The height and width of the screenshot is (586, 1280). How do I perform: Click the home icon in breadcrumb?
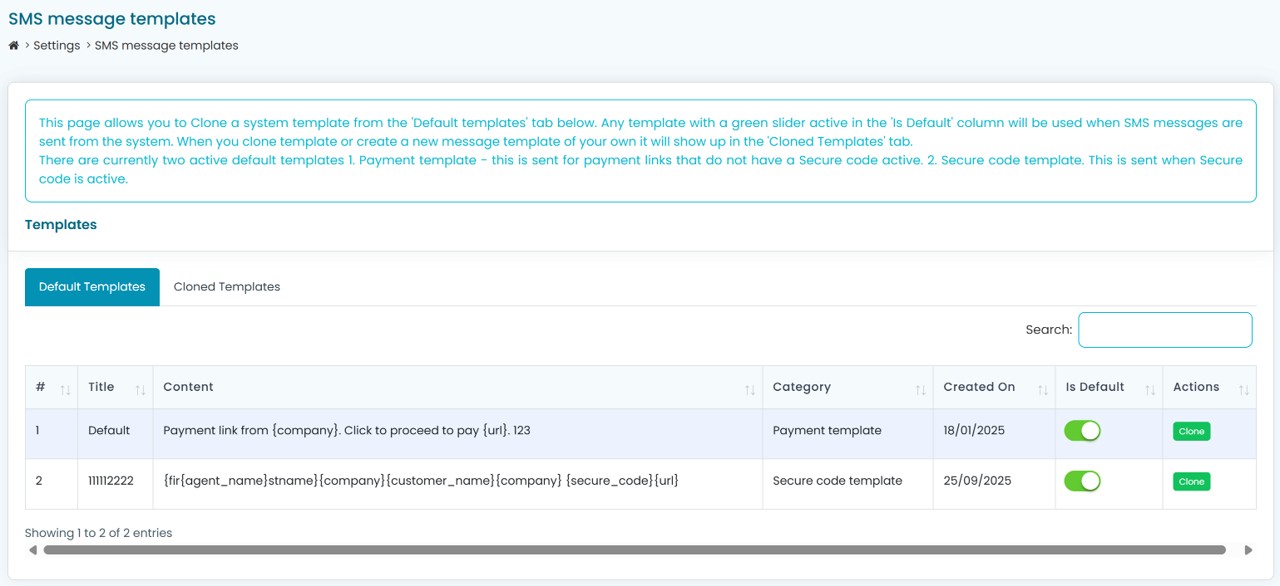coord(14,46)
